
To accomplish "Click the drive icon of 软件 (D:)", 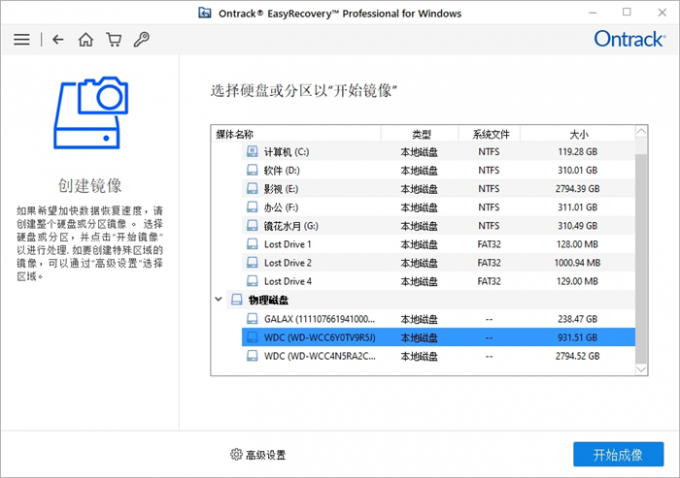I will pos(252,170).
